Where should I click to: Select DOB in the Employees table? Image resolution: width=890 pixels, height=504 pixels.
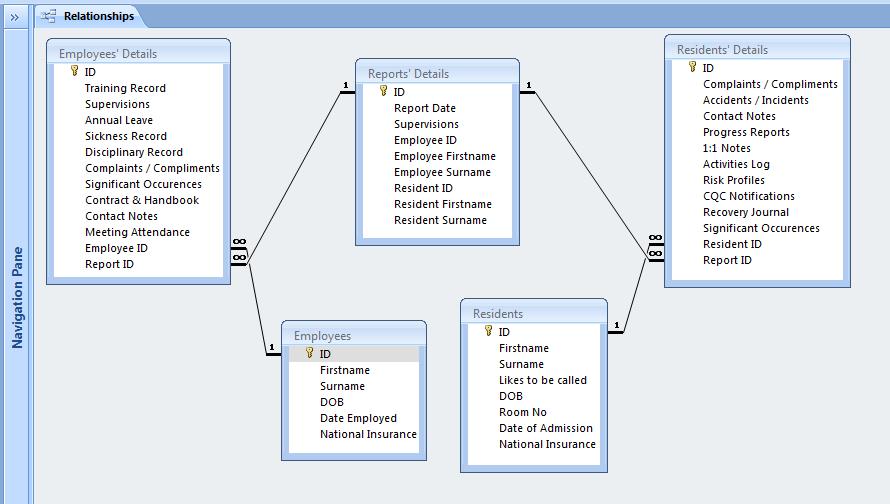[x=332, y=402]
